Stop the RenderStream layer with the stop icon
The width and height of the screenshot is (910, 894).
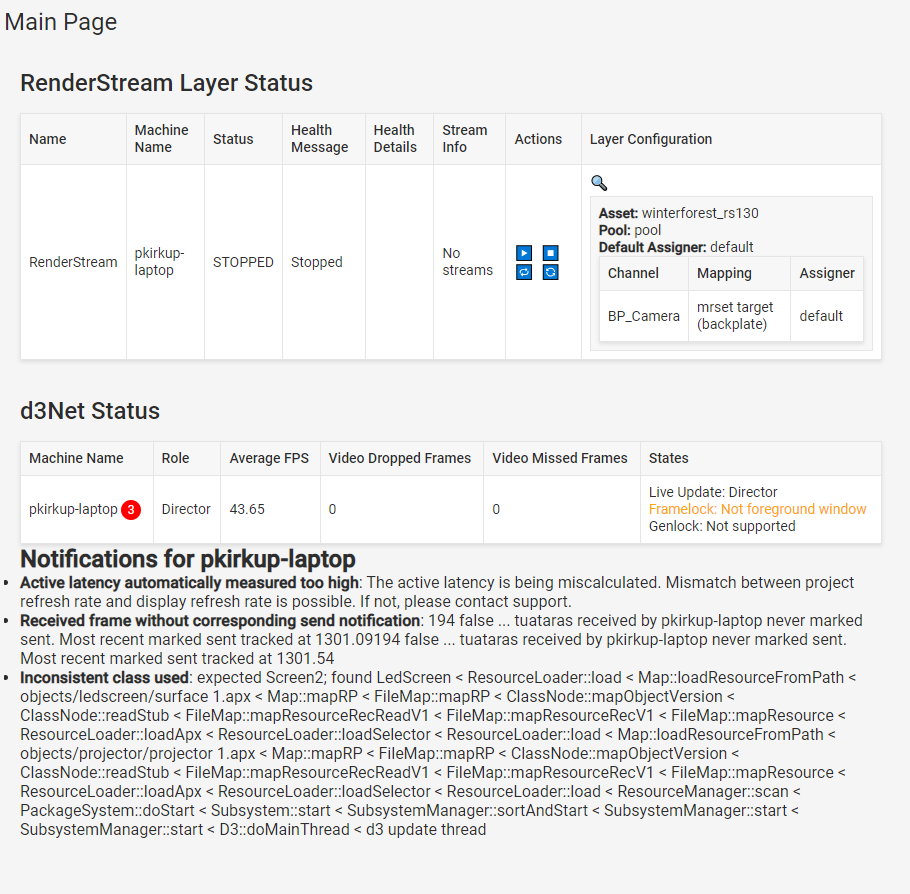coord(550,253)
